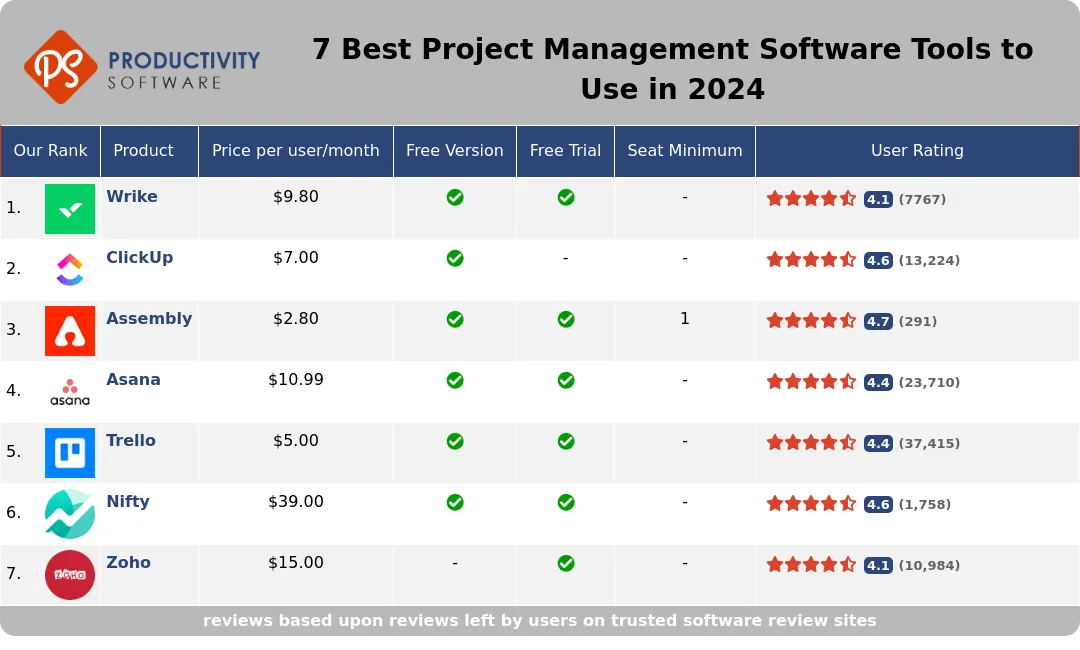
Task: Select Asana's Free Trial checkmark
Action: coord(566,380)
